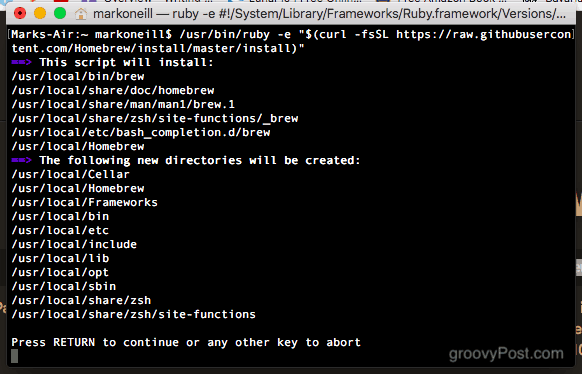Click the '/usr/local/share/man/man1/brew.1' path
This screenshot has width=582, height=374.
coord(123,104)
